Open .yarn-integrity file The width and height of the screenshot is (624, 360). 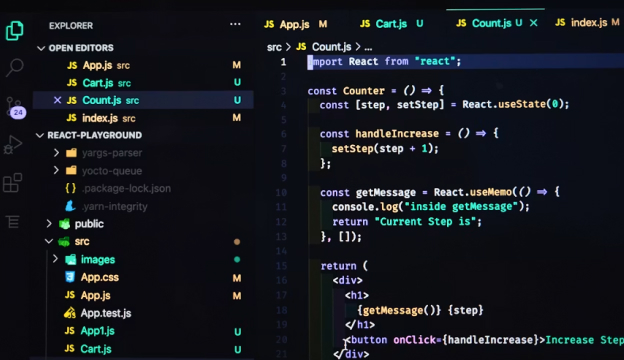tap(114, 206)
